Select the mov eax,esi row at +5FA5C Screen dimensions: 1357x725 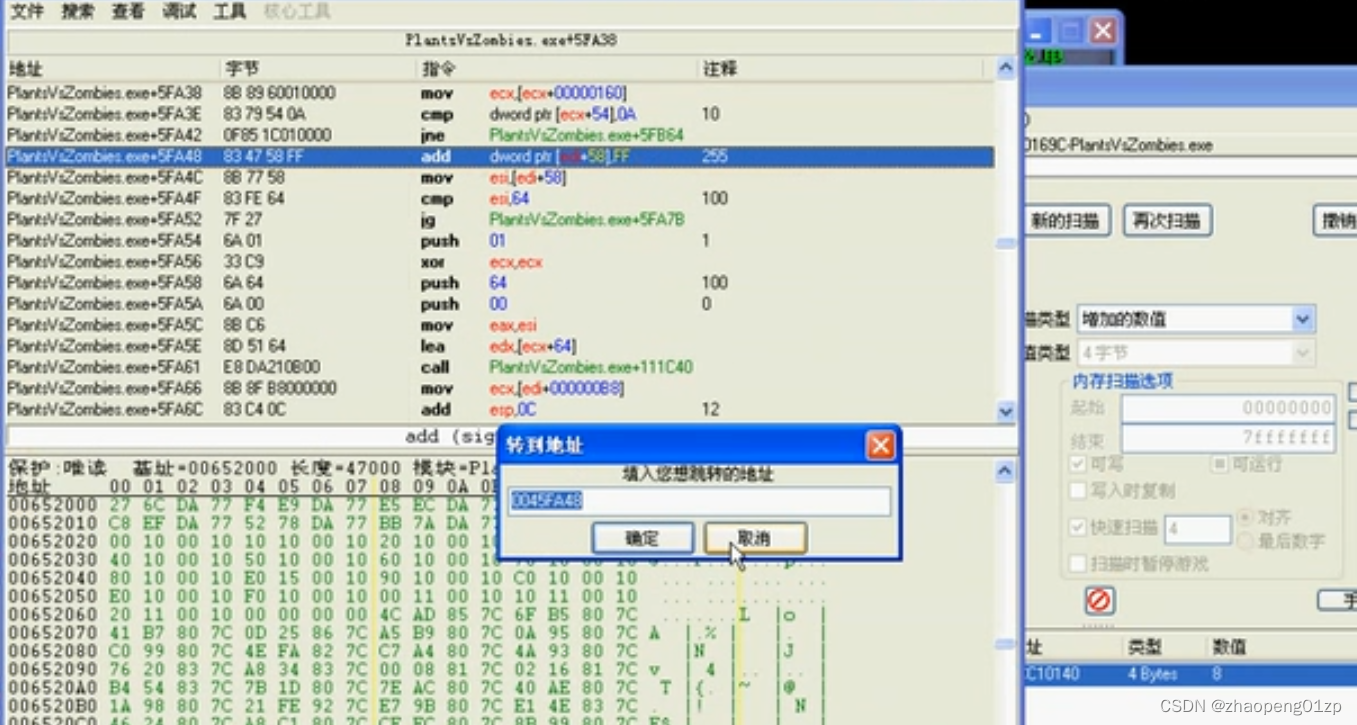click(x=500, y=325)
